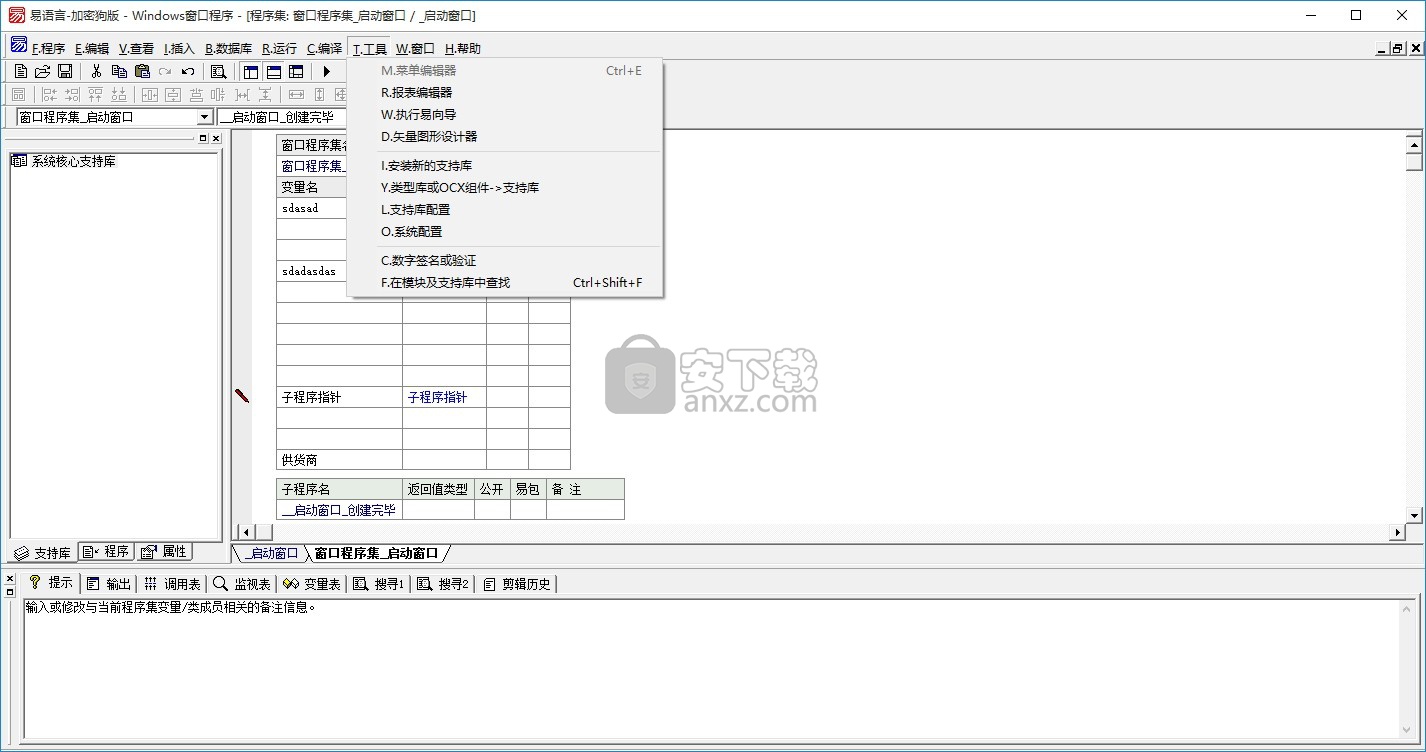Choose I.安装新的支持库 menu entry
1426x752 pixels.
tap(505, 165)
